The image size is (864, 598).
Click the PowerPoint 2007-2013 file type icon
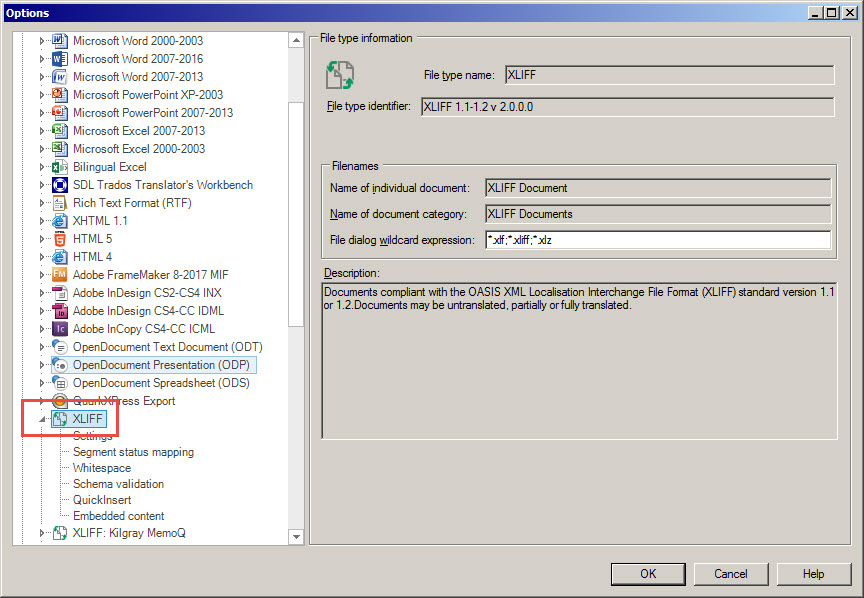pos(60,113)
